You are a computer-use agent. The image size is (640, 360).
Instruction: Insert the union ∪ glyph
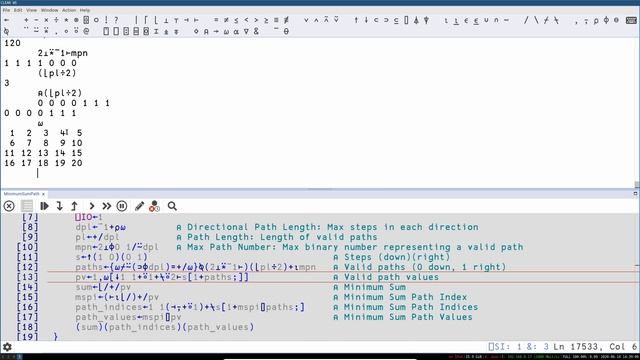(486, 20)
